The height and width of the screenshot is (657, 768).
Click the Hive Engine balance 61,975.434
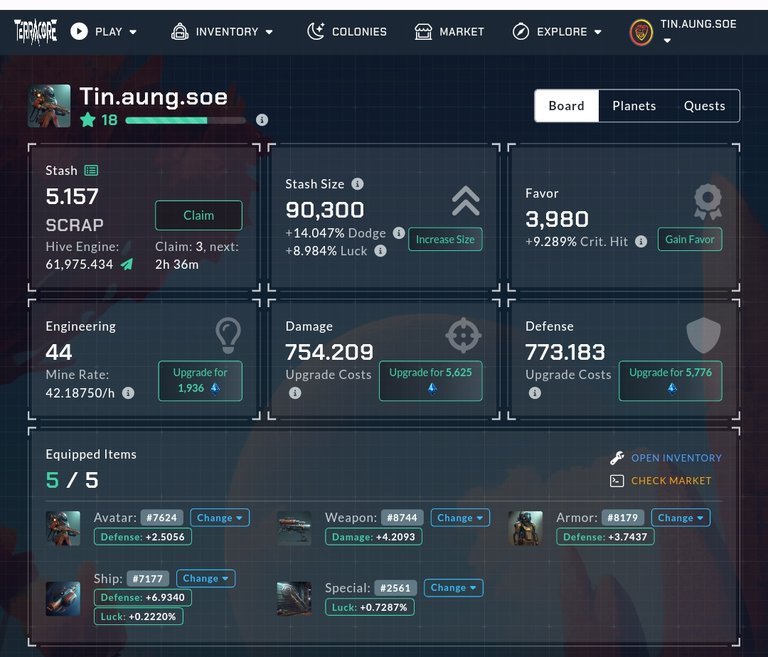point(79,265)
